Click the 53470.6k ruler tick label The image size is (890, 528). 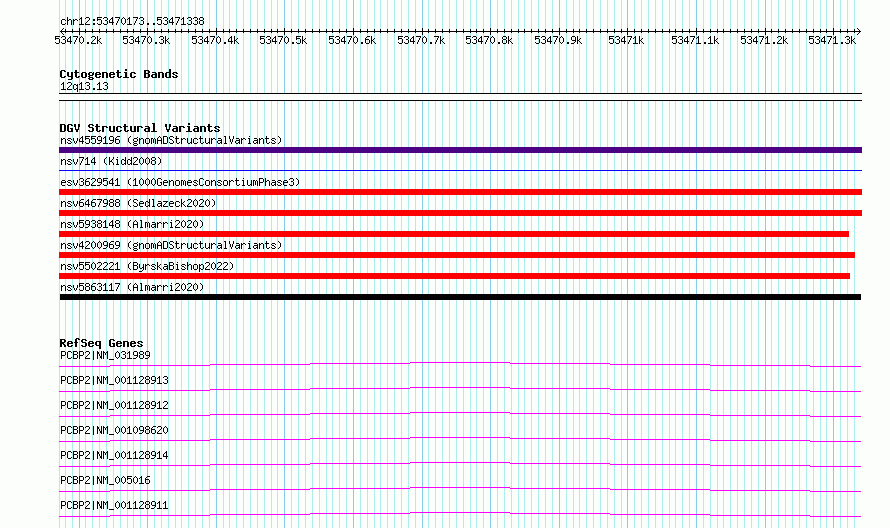(x=352, y=40)
